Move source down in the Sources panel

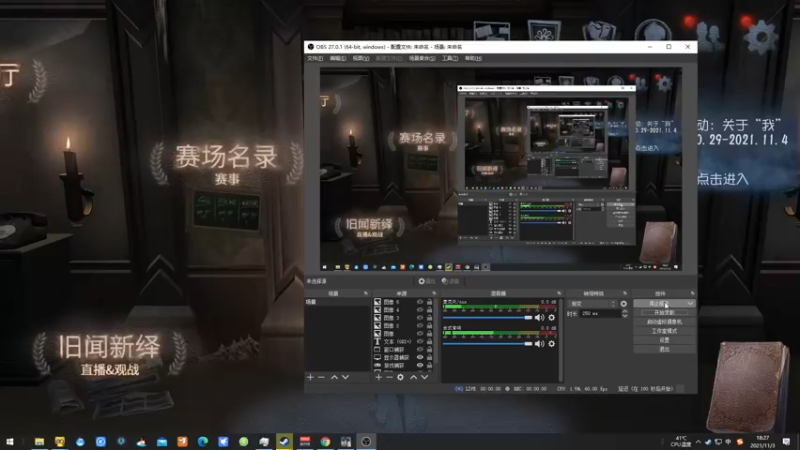(x=424, y=377)
